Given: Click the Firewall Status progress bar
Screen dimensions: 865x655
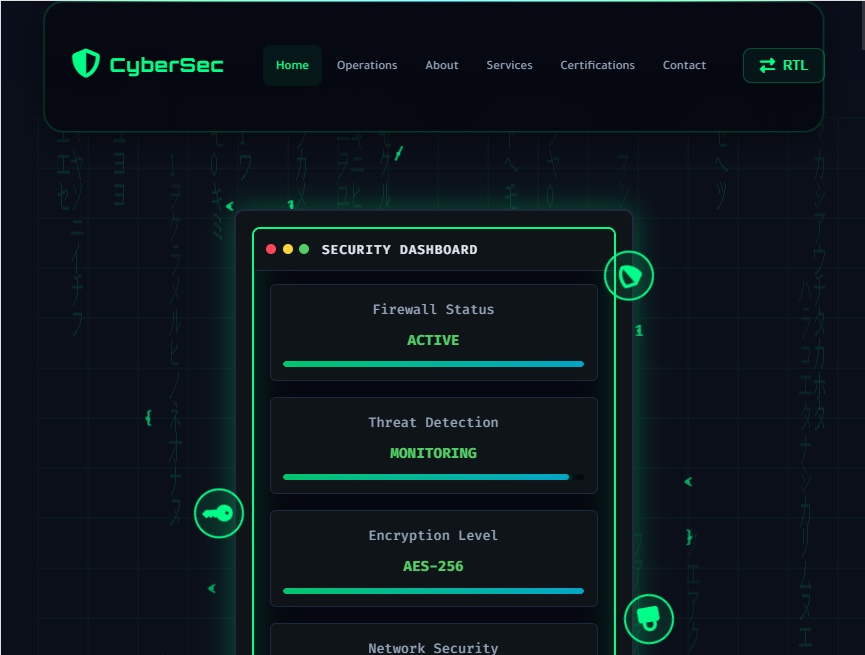Looking at the screenshot, I should click(433, 364).
